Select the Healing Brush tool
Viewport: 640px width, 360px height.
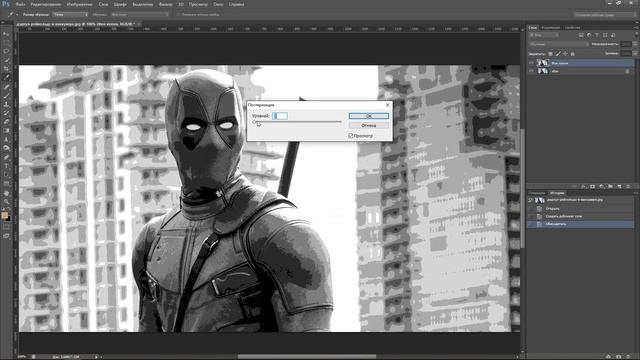pyautogui.click(x=6, y=87)
